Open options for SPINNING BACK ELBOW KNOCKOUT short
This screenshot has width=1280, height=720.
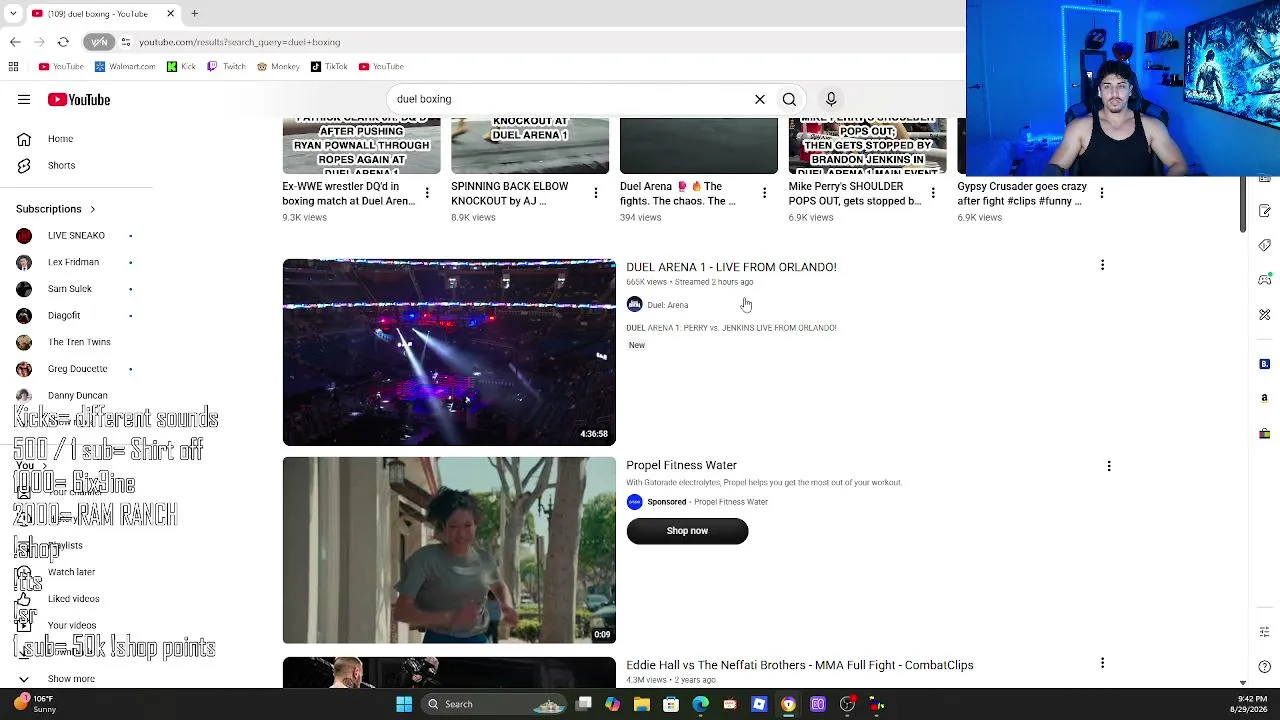[x=596, y=193]
